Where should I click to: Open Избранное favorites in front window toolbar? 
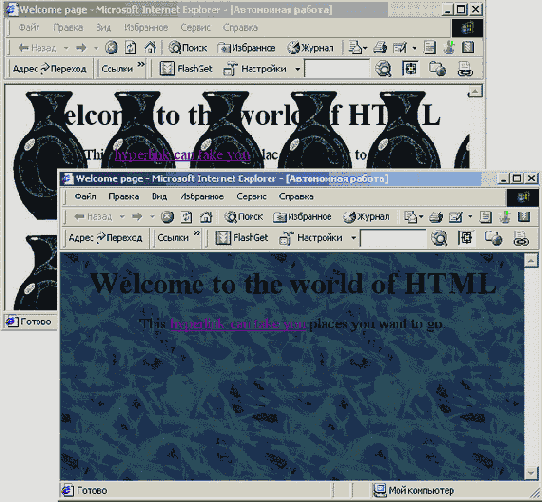point(302,217)
